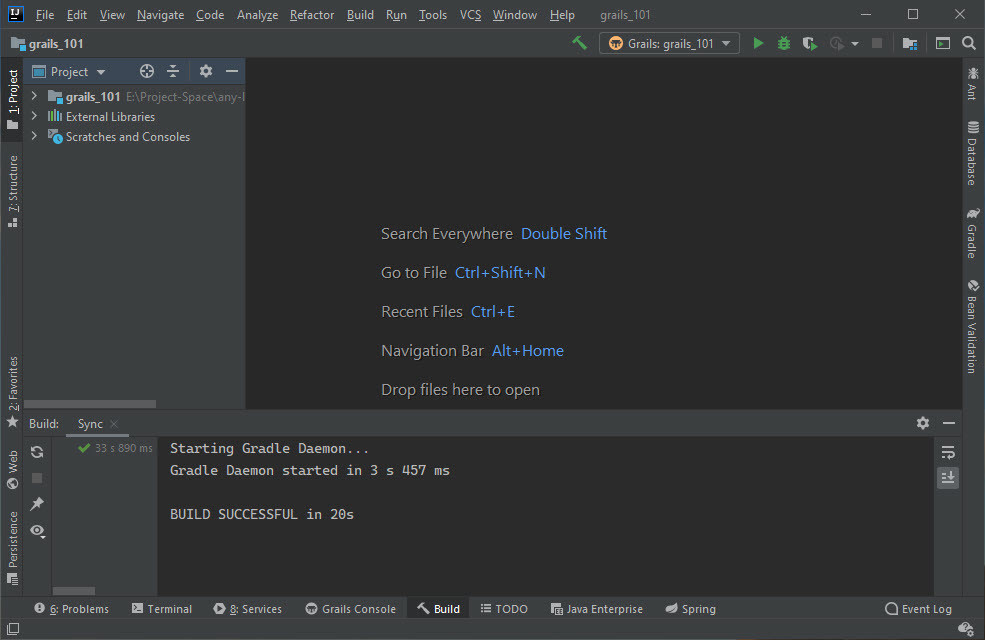This screenshot has width=985, height=640.
Task: Open the Persistence side tab
Action: 13,548
